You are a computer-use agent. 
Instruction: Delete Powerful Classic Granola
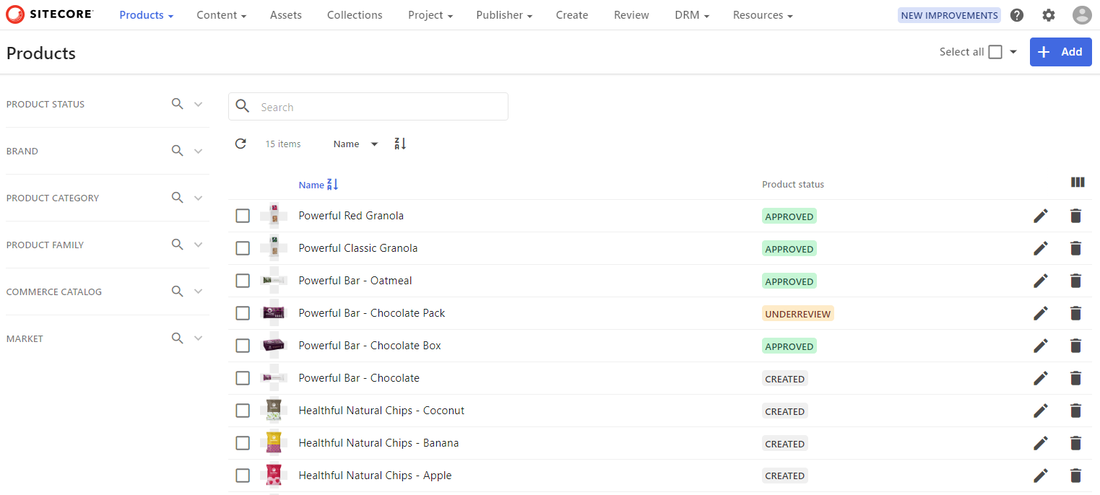point(1075,248)
